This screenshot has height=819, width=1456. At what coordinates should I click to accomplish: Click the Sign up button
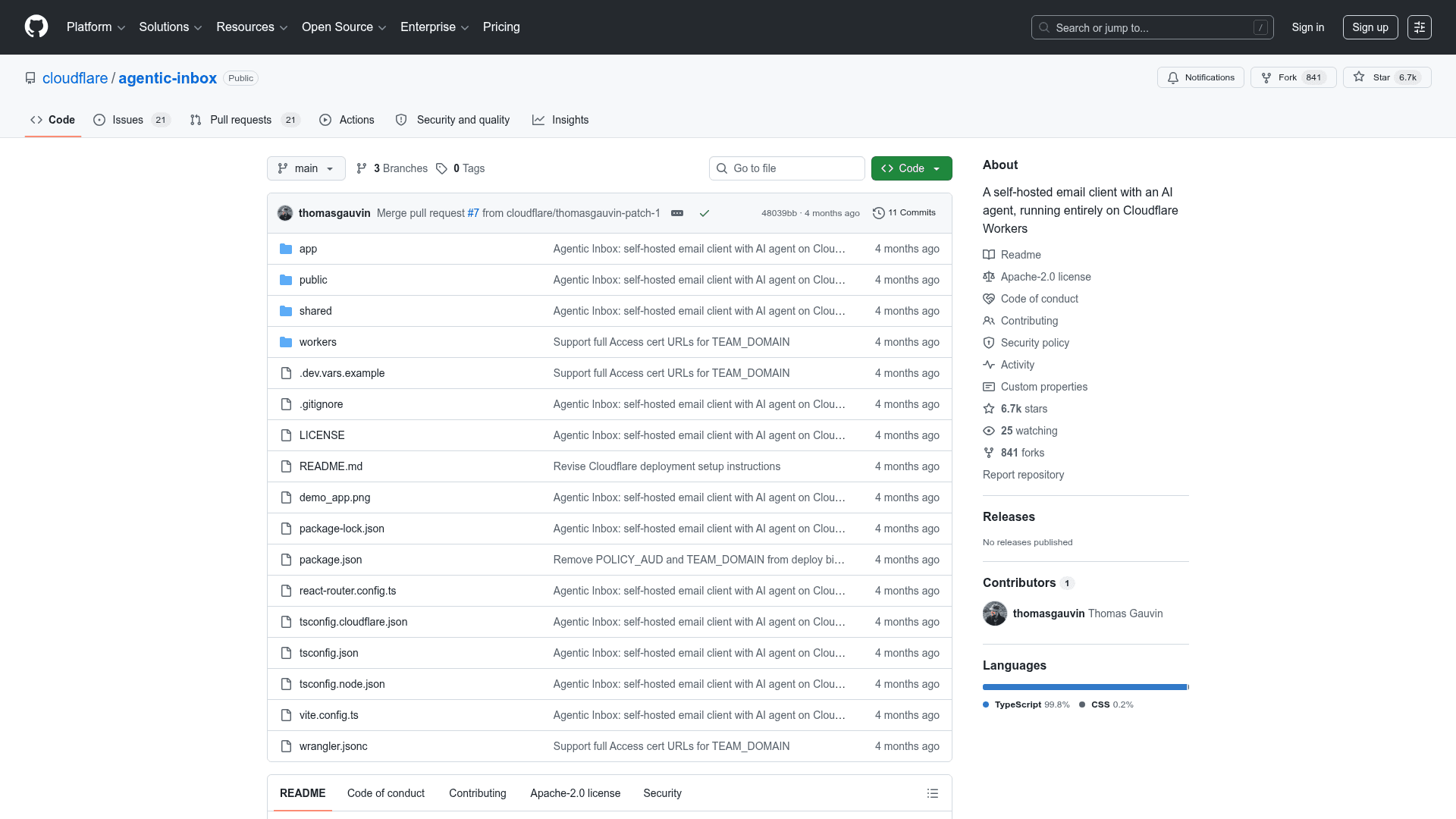[1370, 27]
